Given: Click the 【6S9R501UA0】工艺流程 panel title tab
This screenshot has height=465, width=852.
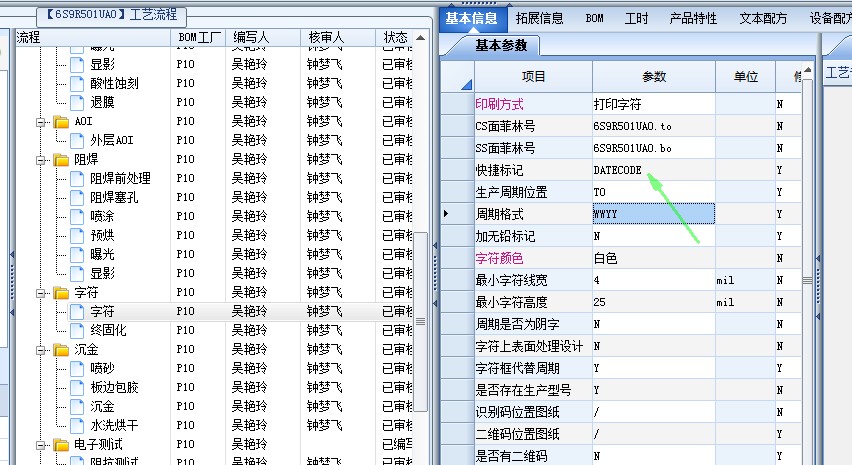Looking at the screenshot, I should (111, 15).
